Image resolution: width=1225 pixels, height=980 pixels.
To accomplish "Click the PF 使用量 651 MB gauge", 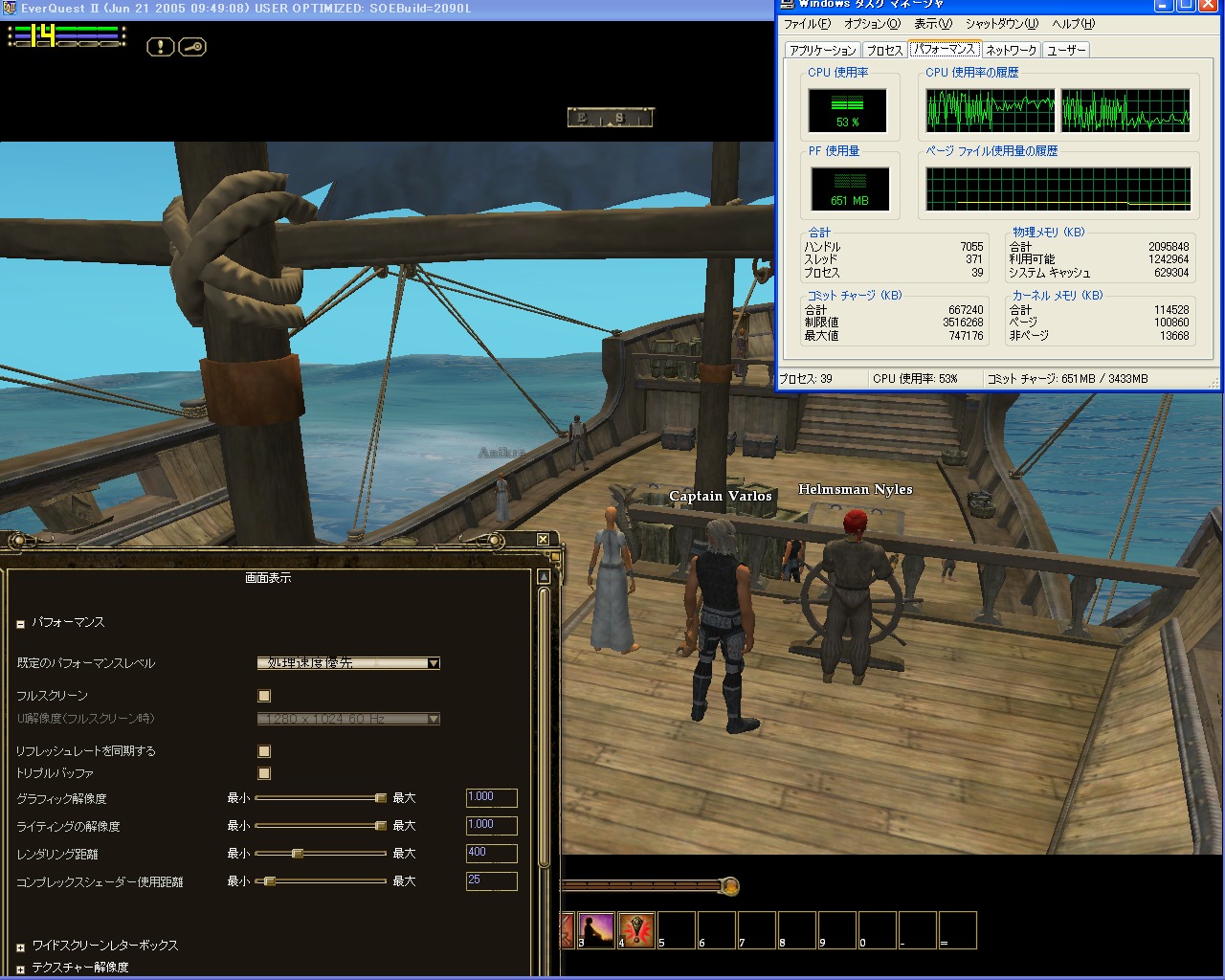I will pos(850,189).
